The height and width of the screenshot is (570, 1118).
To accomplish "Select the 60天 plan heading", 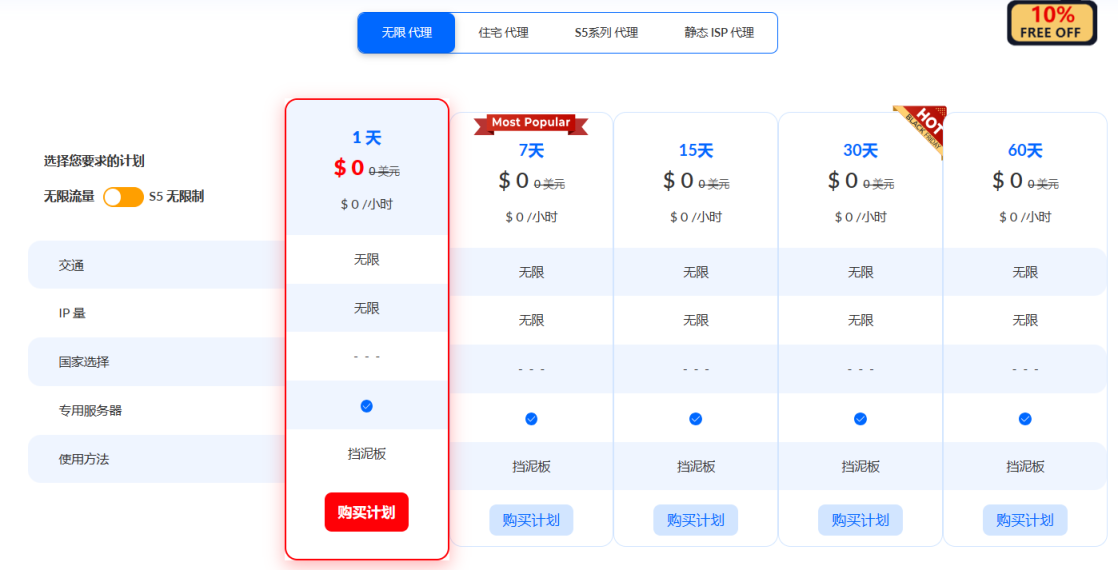I will (x=1025, y=151).
